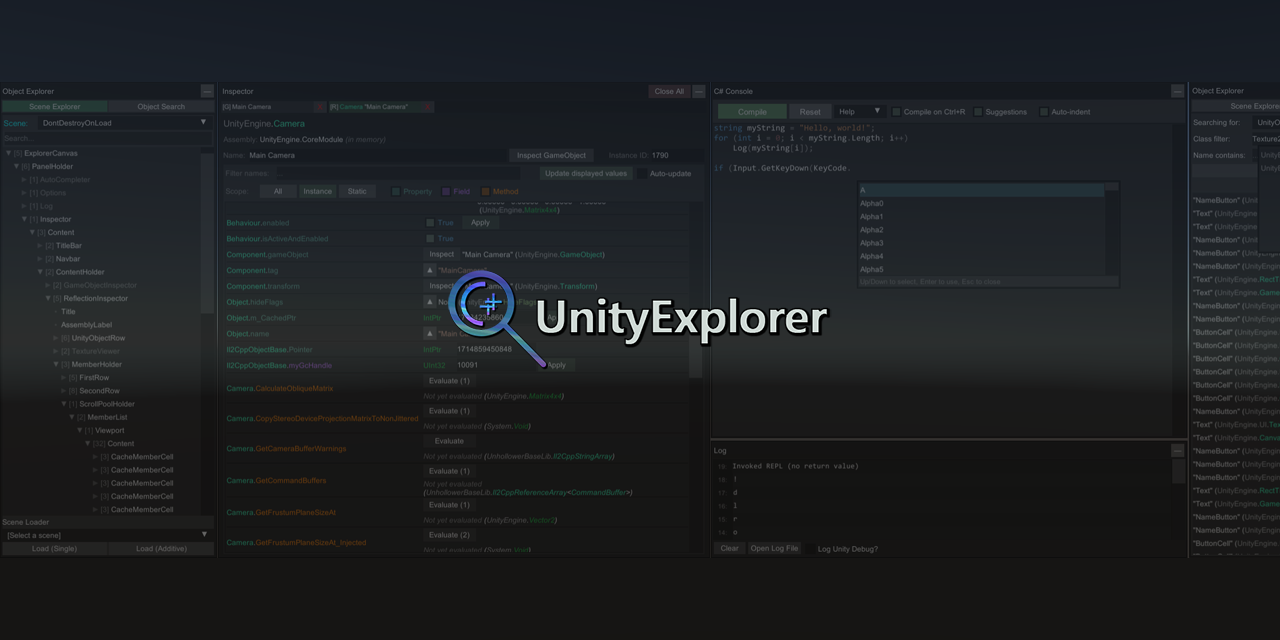The height and width of the screenshot is (640, 1280).
Task: Expand the AutoCompleter tree node
Action: [25, 180]
